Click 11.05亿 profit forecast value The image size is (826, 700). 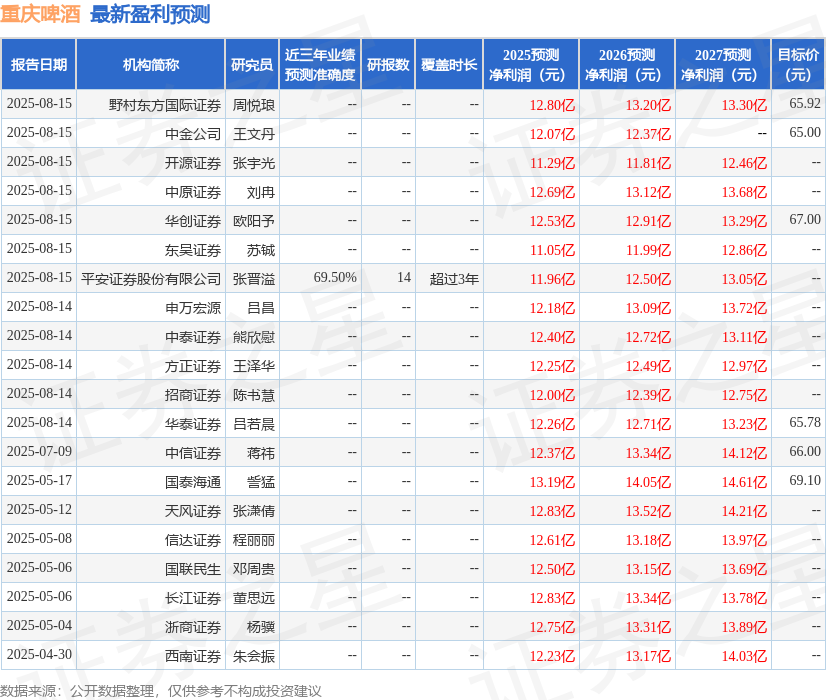[552, 250]
